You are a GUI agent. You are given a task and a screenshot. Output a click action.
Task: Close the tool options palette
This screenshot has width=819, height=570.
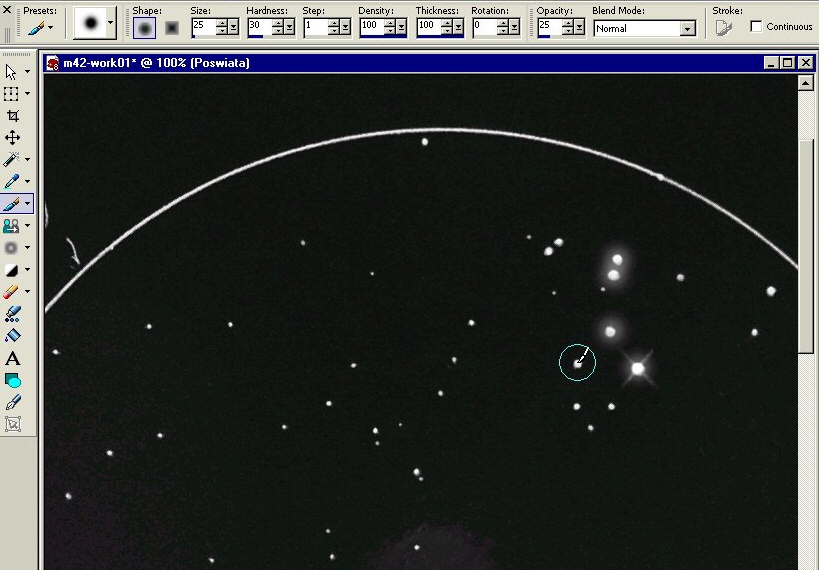pyautogui.click(x=7, y=9)
